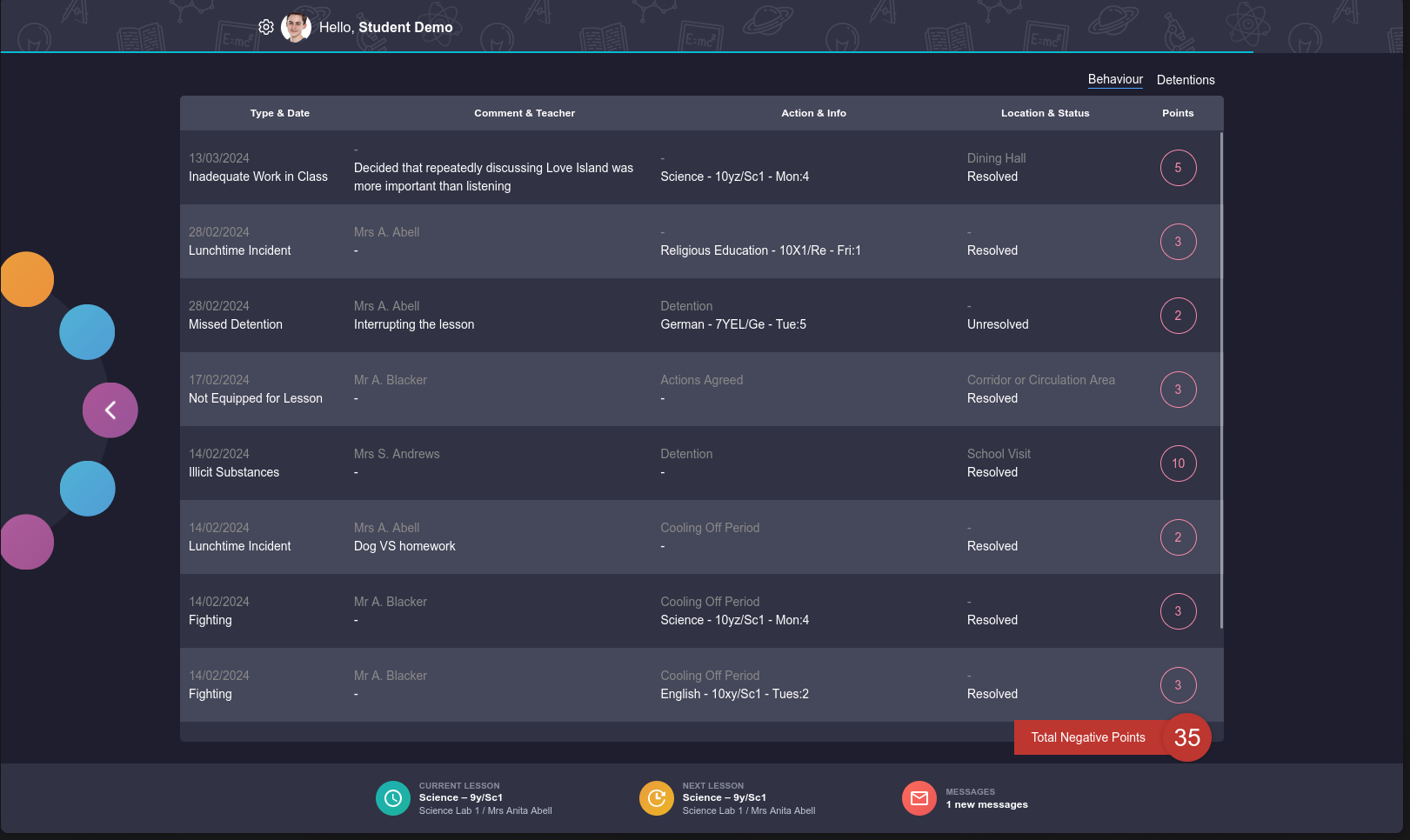Click the Actions Agreed text
This screenshot has width=1410, height=840.
click(701, 380)
